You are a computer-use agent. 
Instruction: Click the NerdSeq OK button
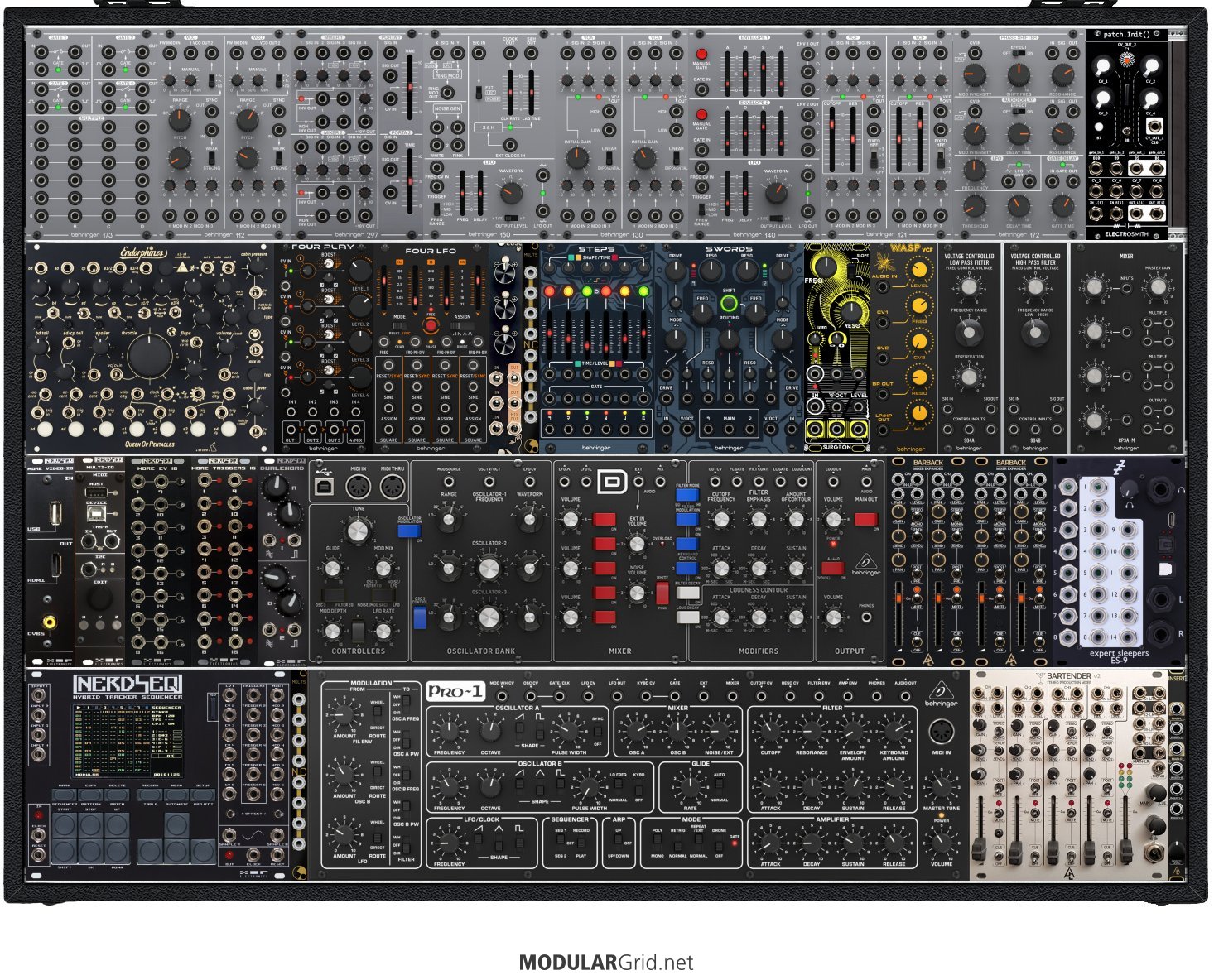point(91,851)
